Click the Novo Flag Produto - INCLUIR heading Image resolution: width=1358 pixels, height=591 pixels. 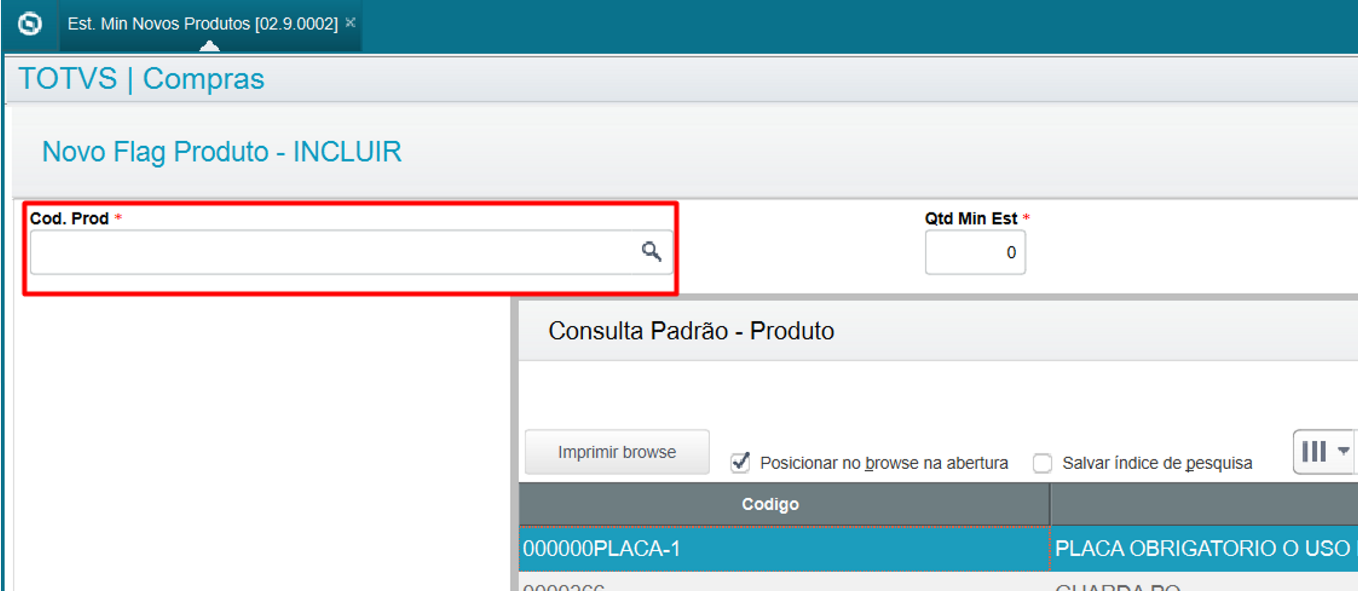(x=221, y=152)
